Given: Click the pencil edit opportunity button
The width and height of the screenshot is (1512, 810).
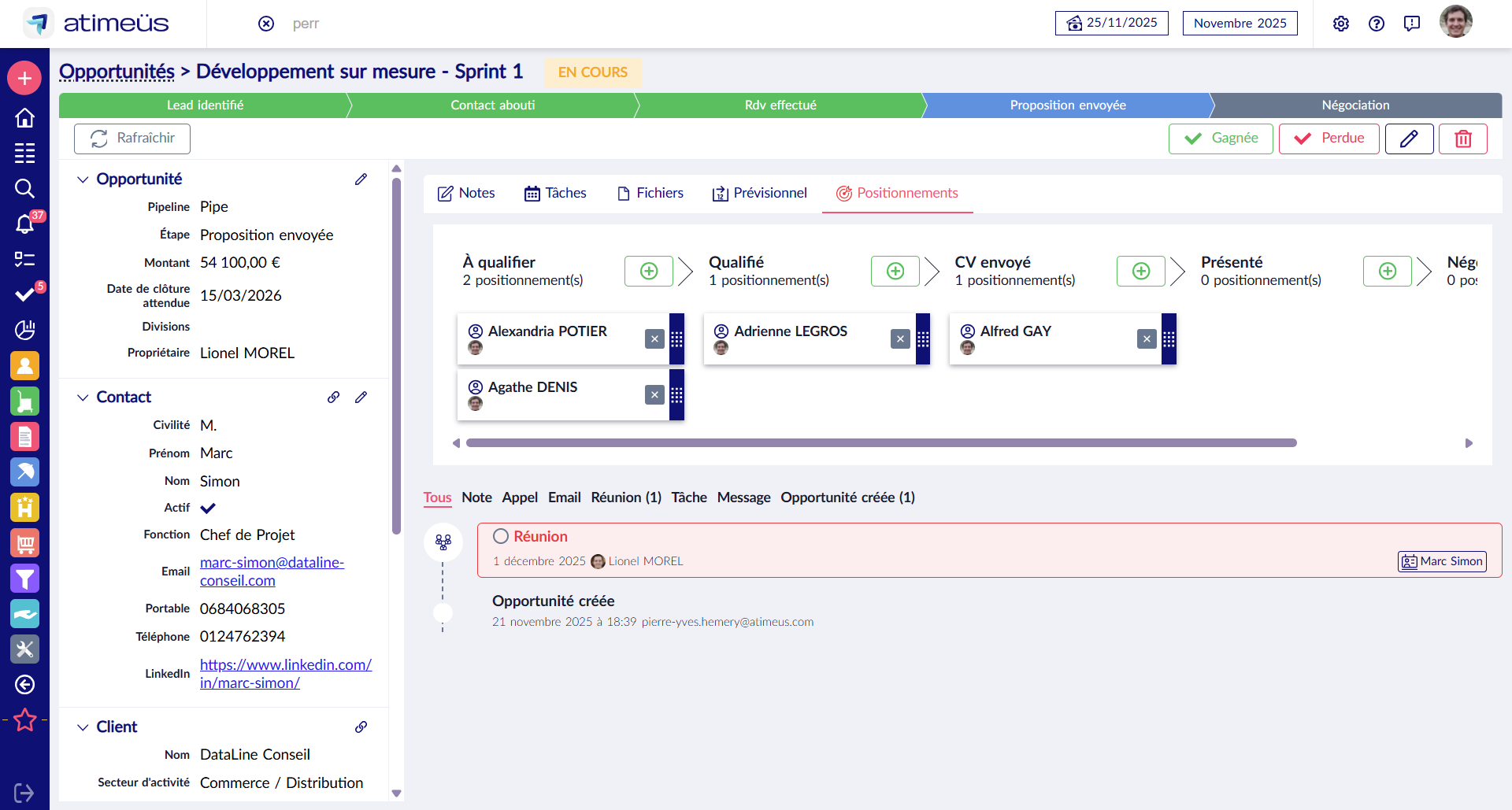Looking at the screenshot, I should point(1409,139).
